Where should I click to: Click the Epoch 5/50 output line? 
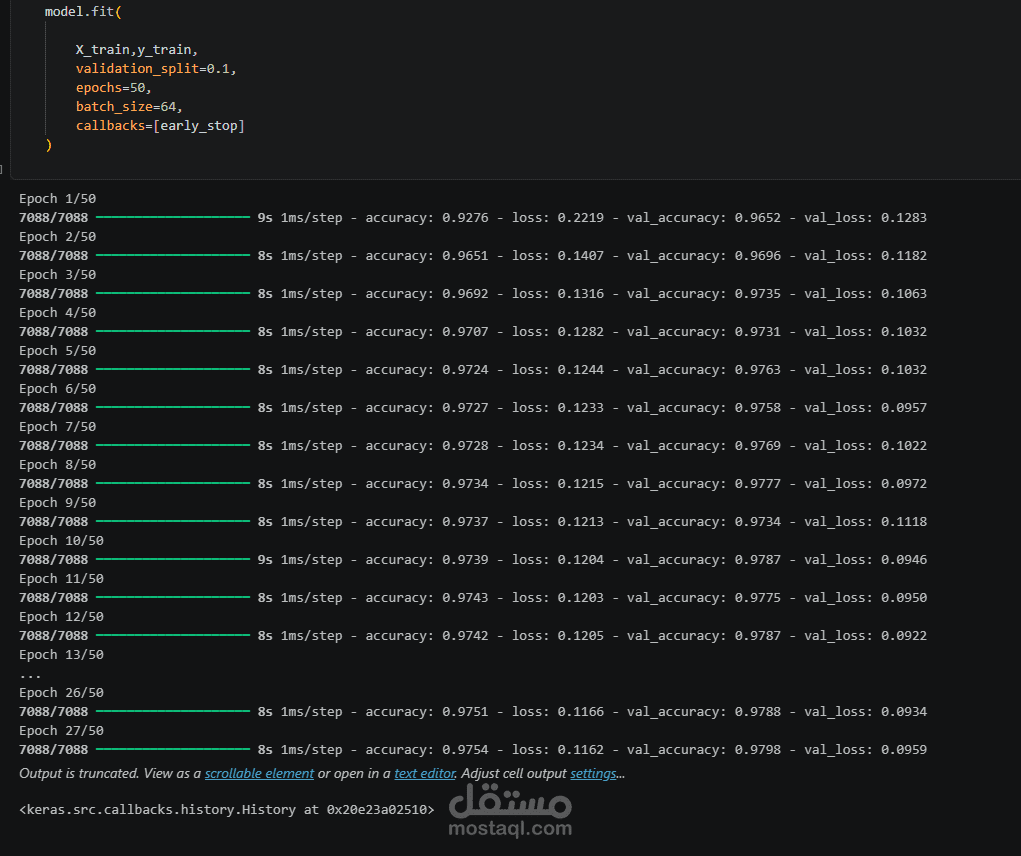(57, 350)
